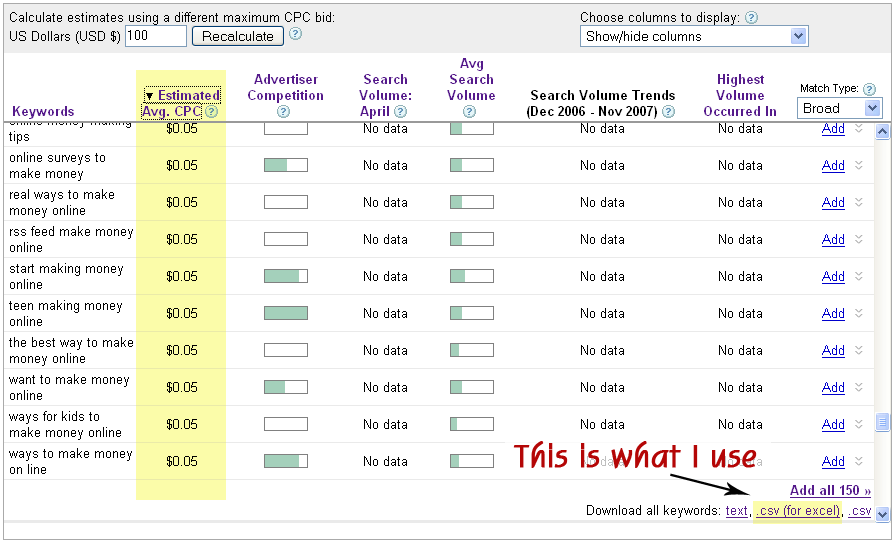Open help icon next to Recalculate button

click(295, 34)
